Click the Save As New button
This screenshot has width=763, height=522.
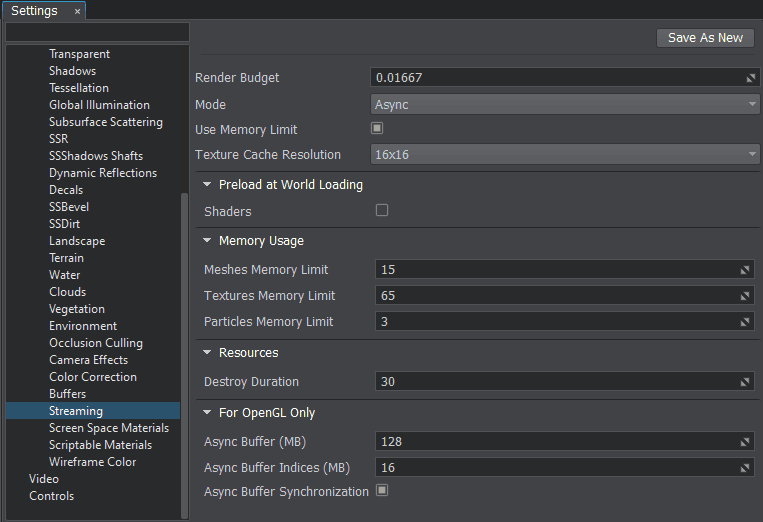(x=705, y=37)
